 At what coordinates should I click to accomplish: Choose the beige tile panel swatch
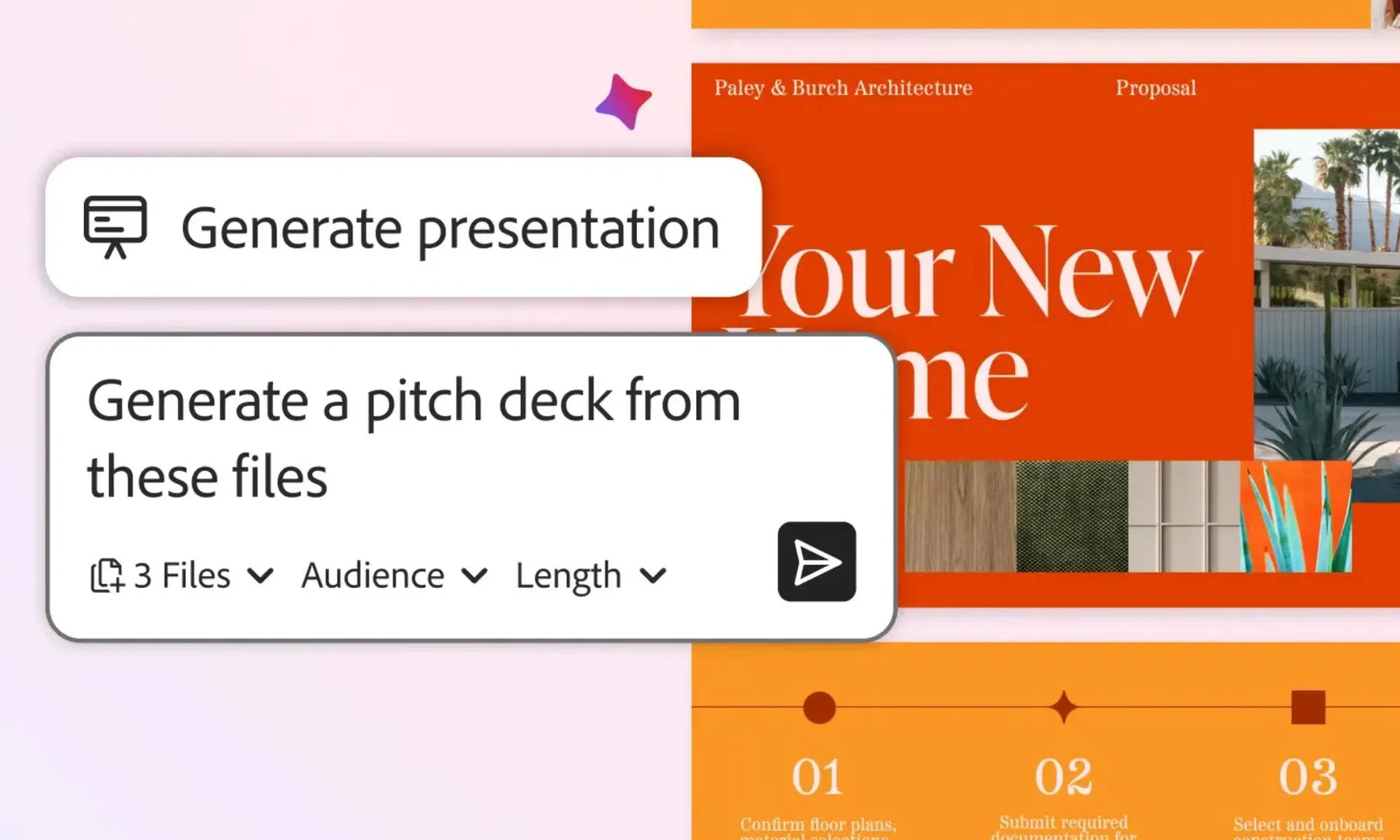click(x=1183, y=516)
